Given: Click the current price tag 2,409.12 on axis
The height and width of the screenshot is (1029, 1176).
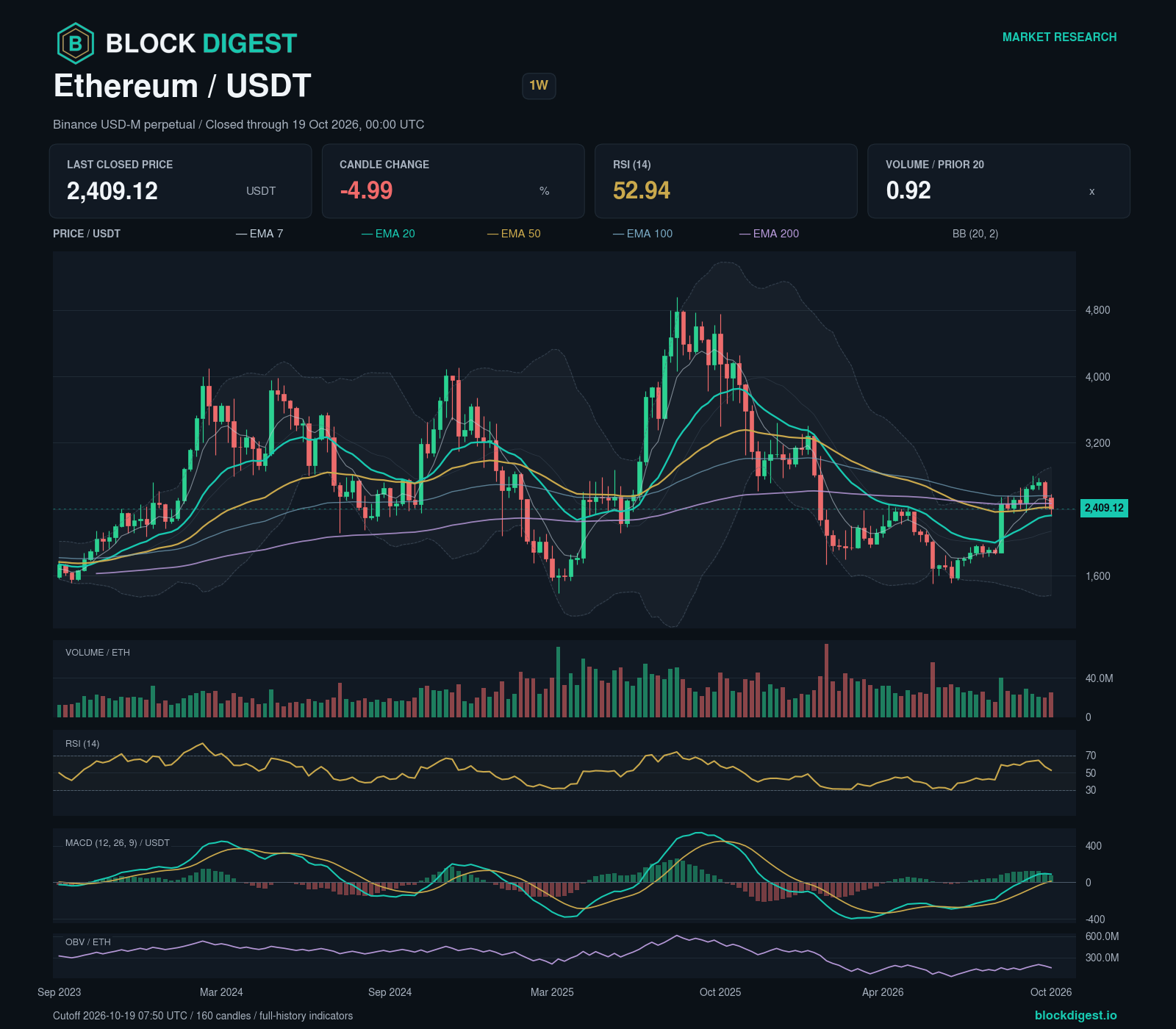Looking at the screenshot, I should coord(1104,508).
